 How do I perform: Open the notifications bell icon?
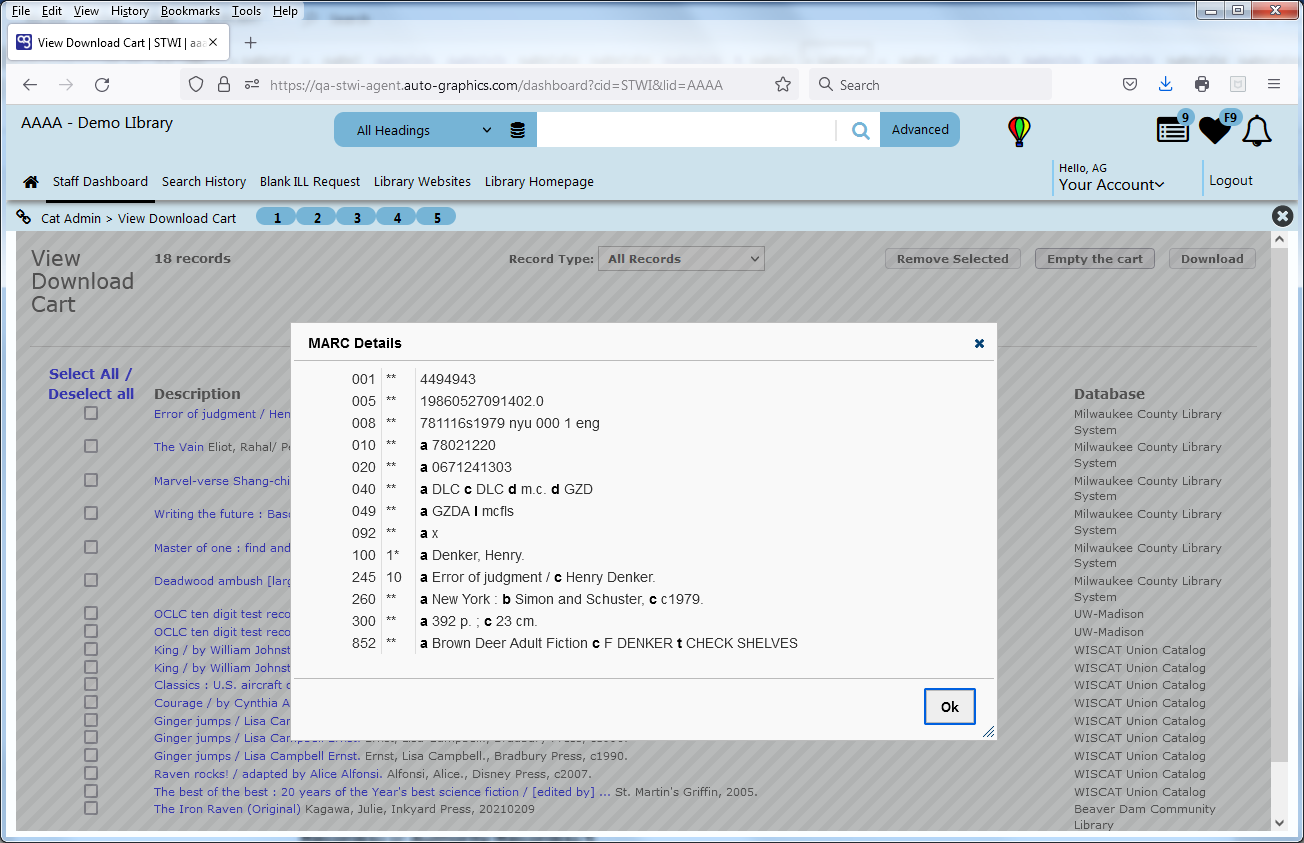tap(1257, 131)
